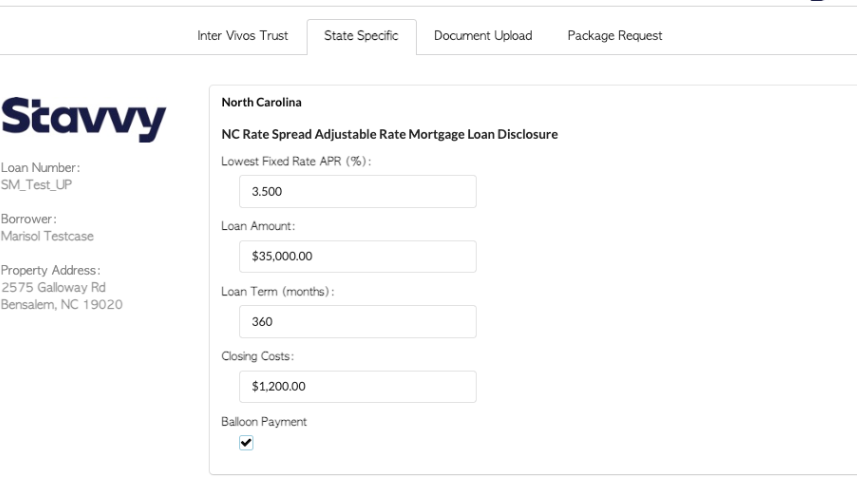Click the NC Rate Spread disclosure heading
This screenshot has height=492, width=857.
click(x=390, y=134)
